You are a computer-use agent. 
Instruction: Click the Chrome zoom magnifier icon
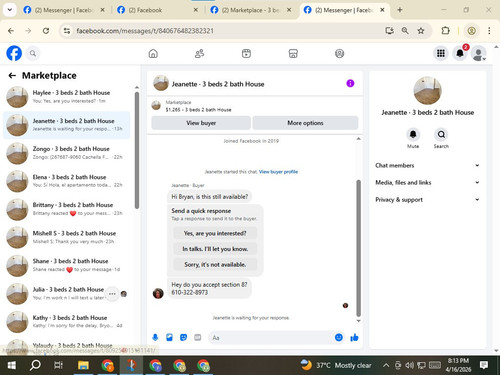tap(405, 31)
